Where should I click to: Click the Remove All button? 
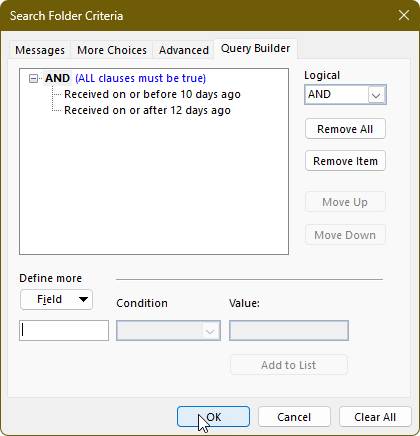tap(345, 129)
